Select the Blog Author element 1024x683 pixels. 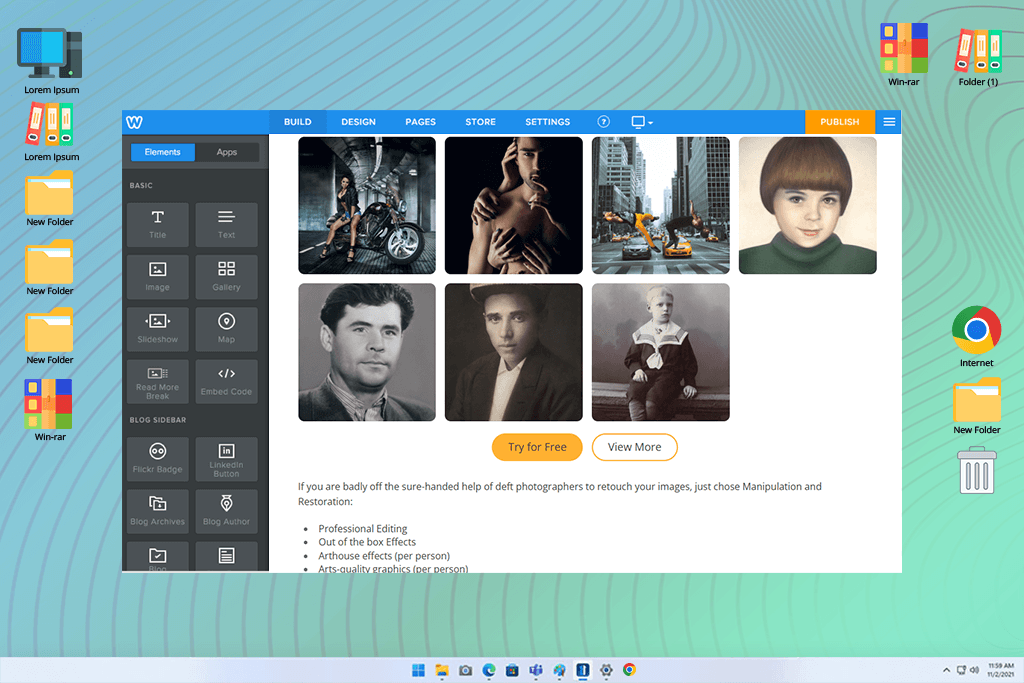(226, 511)
